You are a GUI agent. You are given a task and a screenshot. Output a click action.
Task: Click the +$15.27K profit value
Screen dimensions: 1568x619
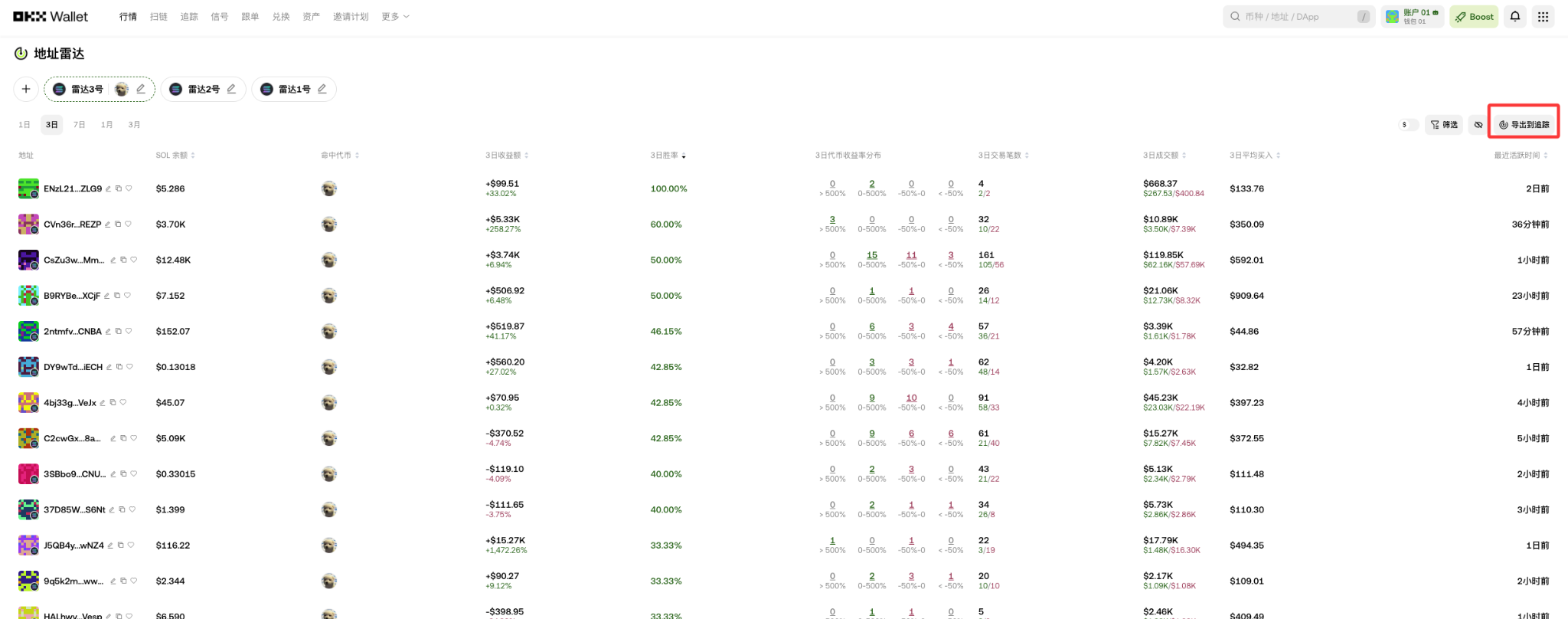click(505, 540)
